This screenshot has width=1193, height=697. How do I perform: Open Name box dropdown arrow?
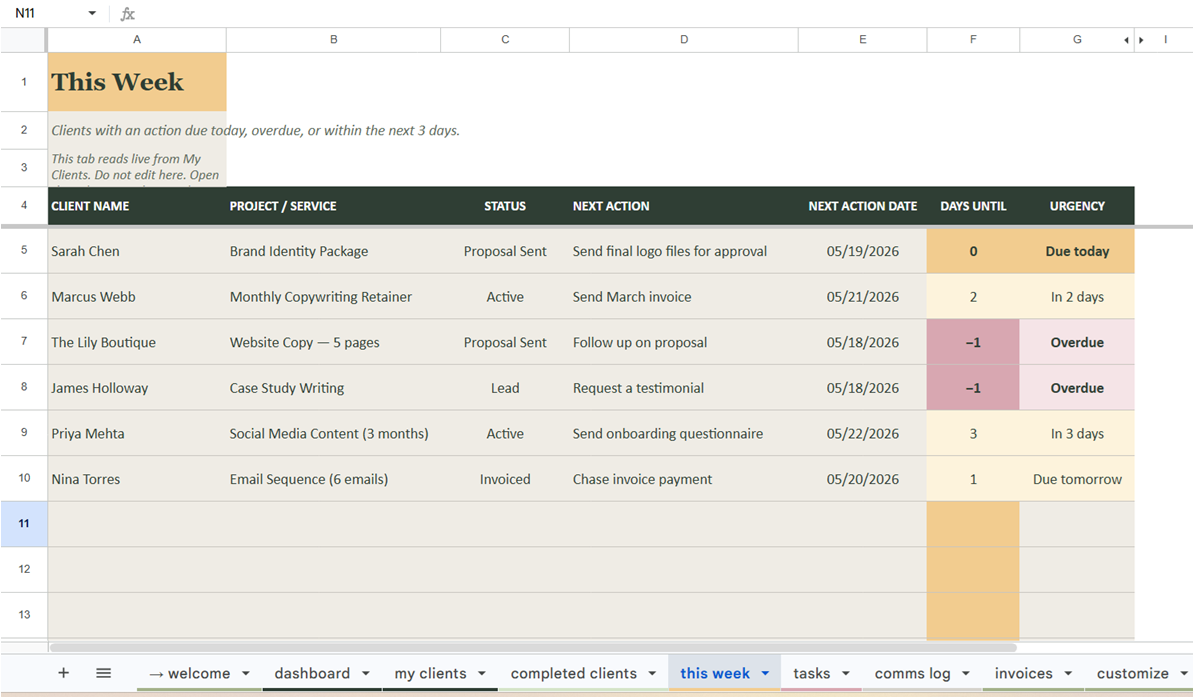tap(92, 13)
